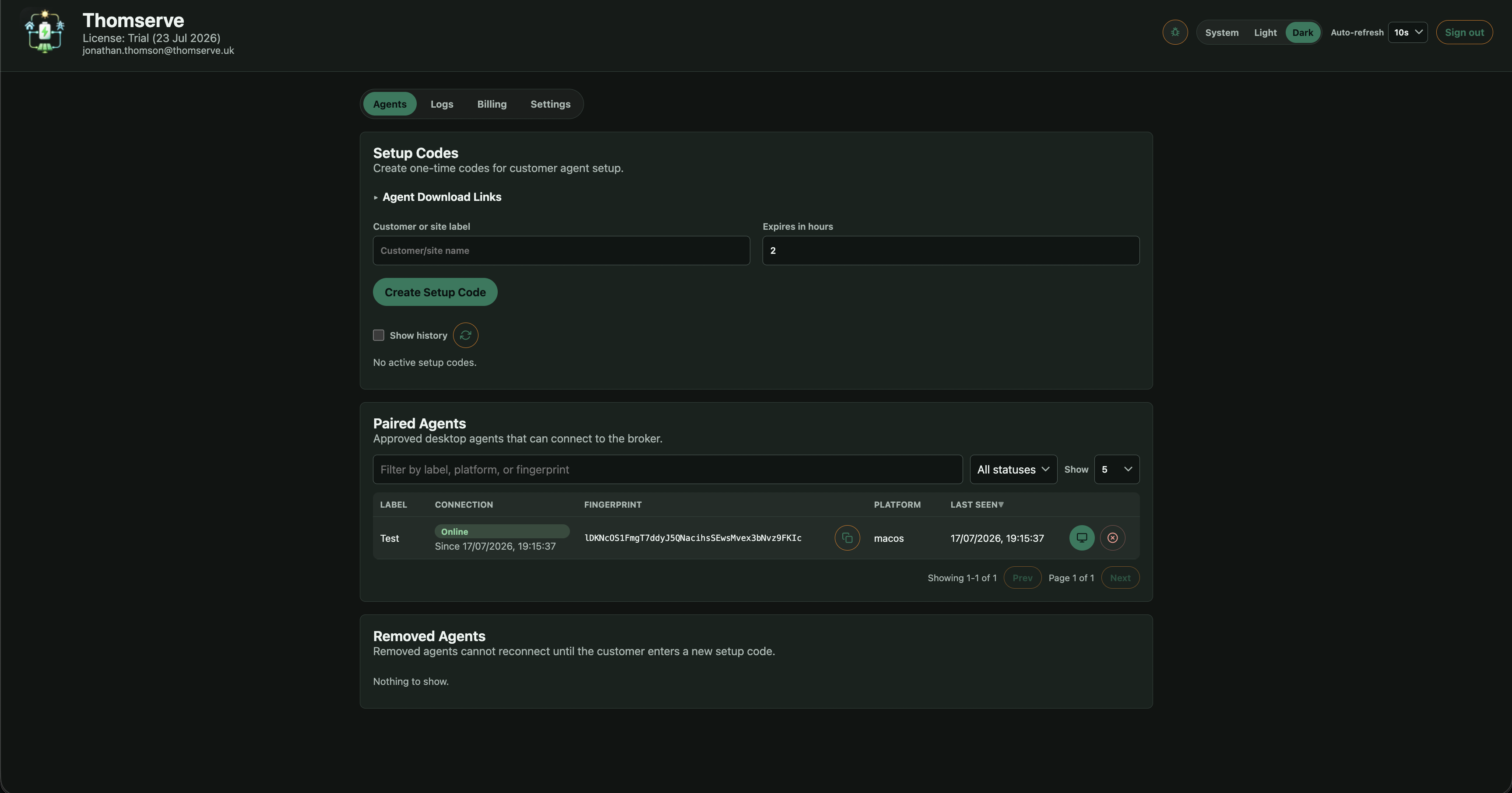Image resolution: width=1512 pixels, height=793 pixels.
Task: Switch to the Billing tab
Action: (492, 104)
